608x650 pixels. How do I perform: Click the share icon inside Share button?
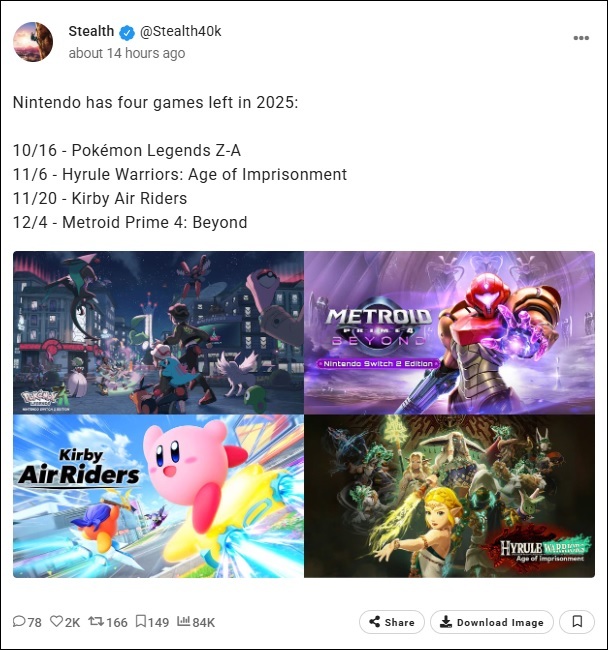pos(375,621)
